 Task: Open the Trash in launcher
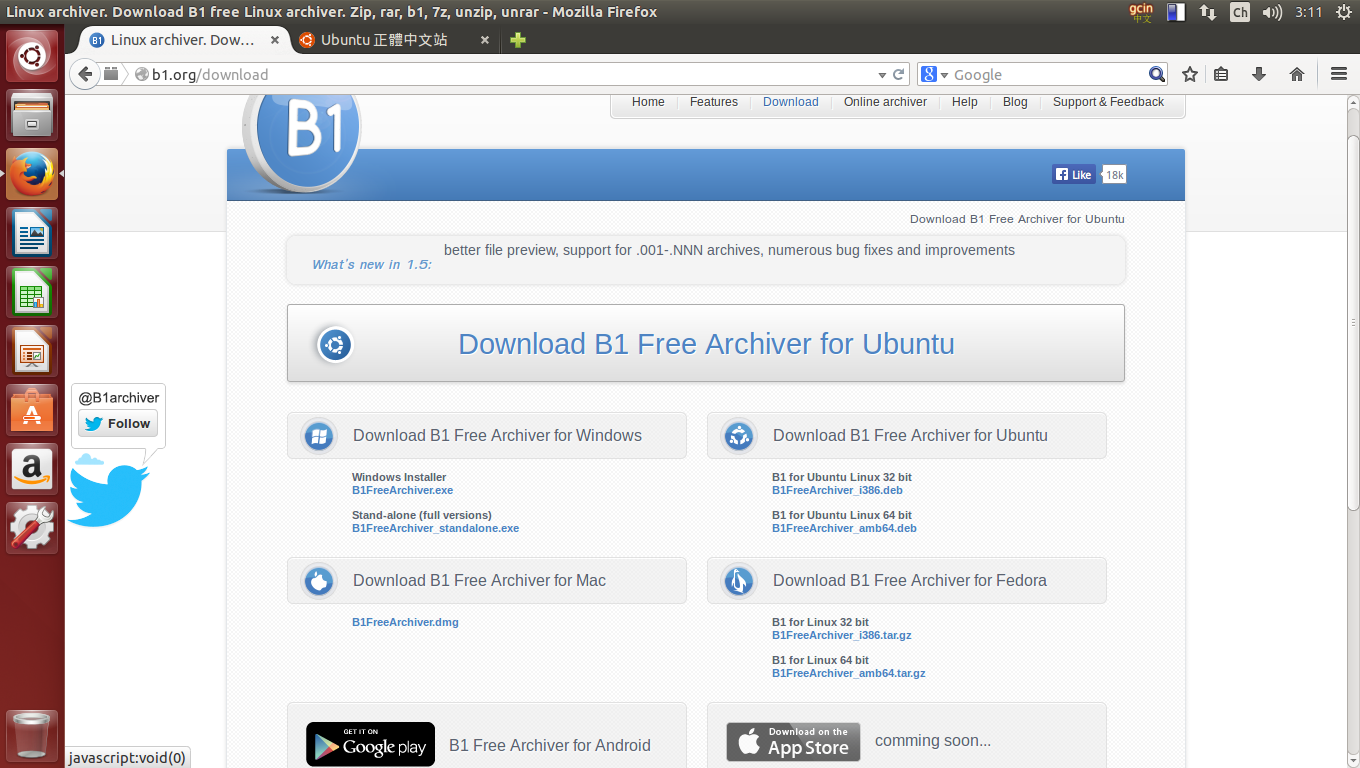(33, 736)
